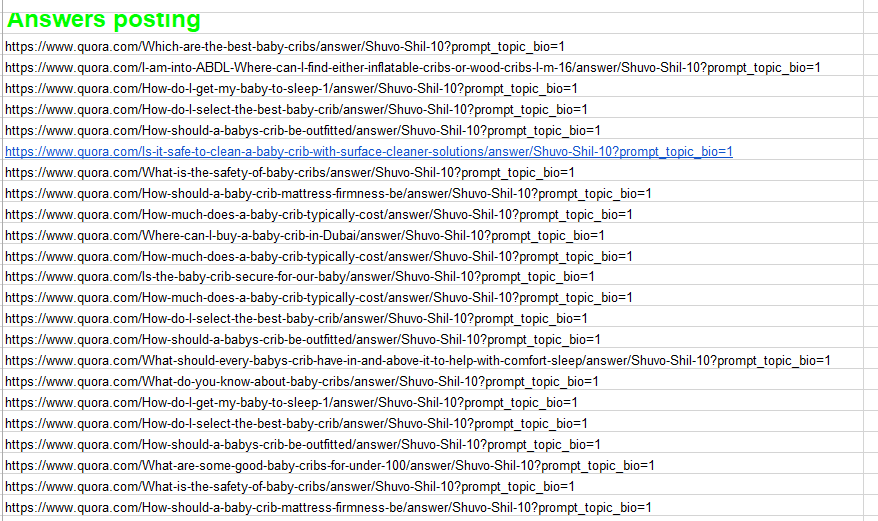Click the What-do-you-know-about-baby-cribs URL
This screenshot has height=521, width=878.
301,381
